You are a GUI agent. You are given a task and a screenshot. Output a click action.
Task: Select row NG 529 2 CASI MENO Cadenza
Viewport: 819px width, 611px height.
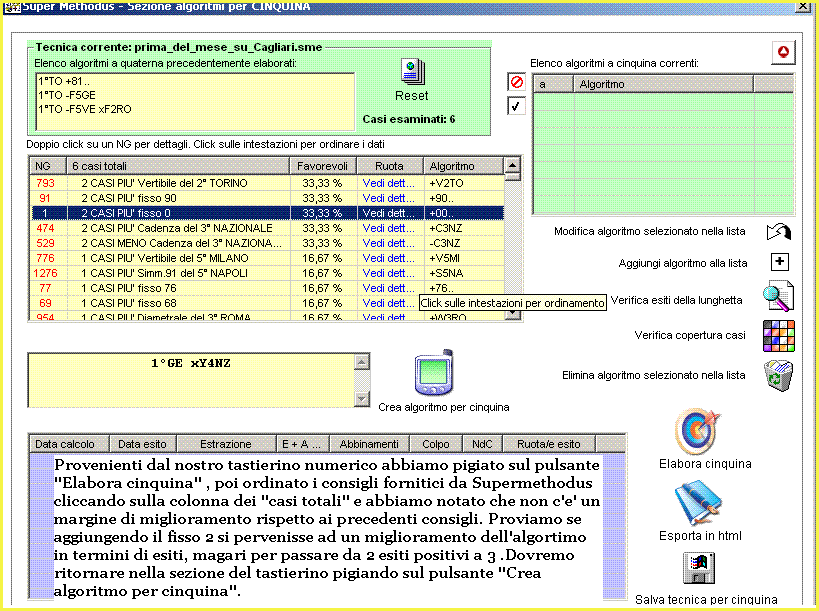[267, 243]
